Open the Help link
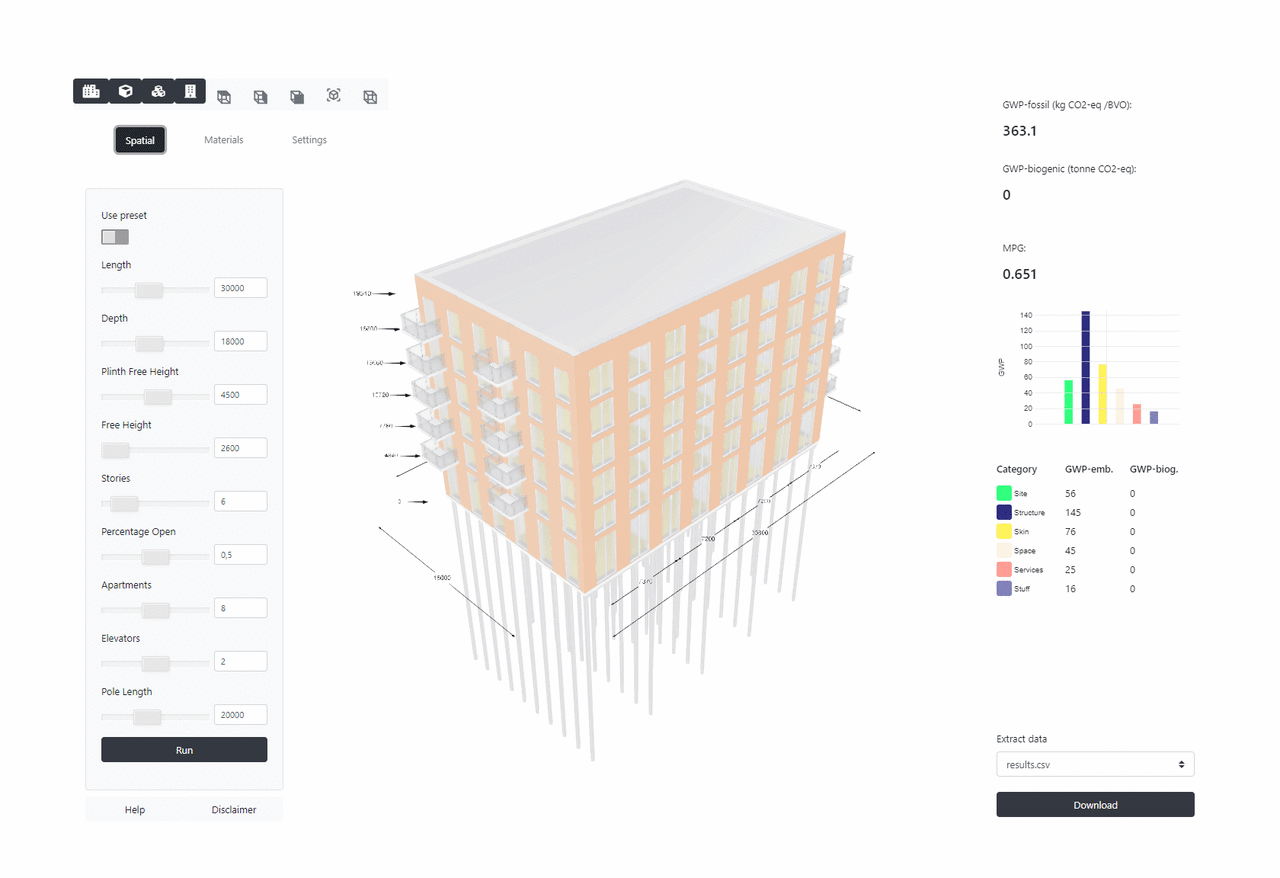 [135, 810]
